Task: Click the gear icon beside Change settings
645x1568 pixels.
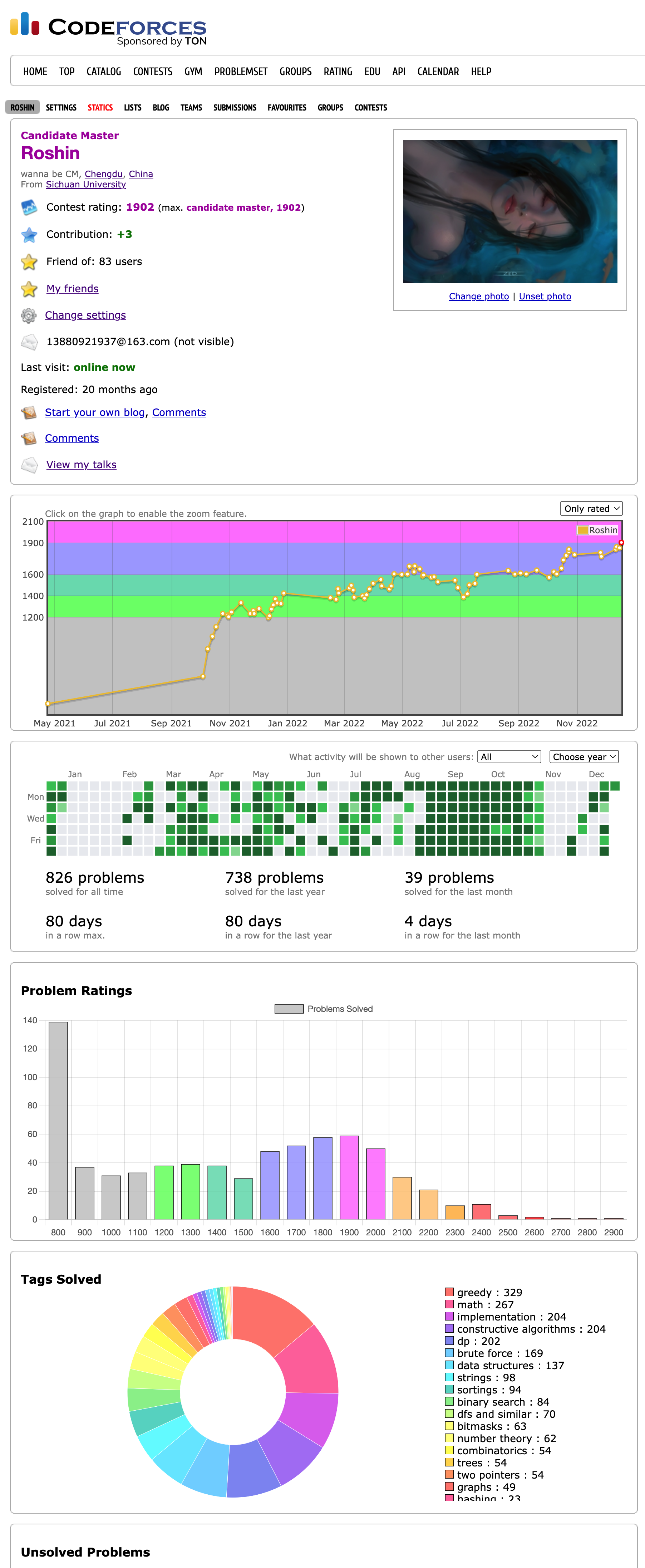Action: (x=29, y=315)
